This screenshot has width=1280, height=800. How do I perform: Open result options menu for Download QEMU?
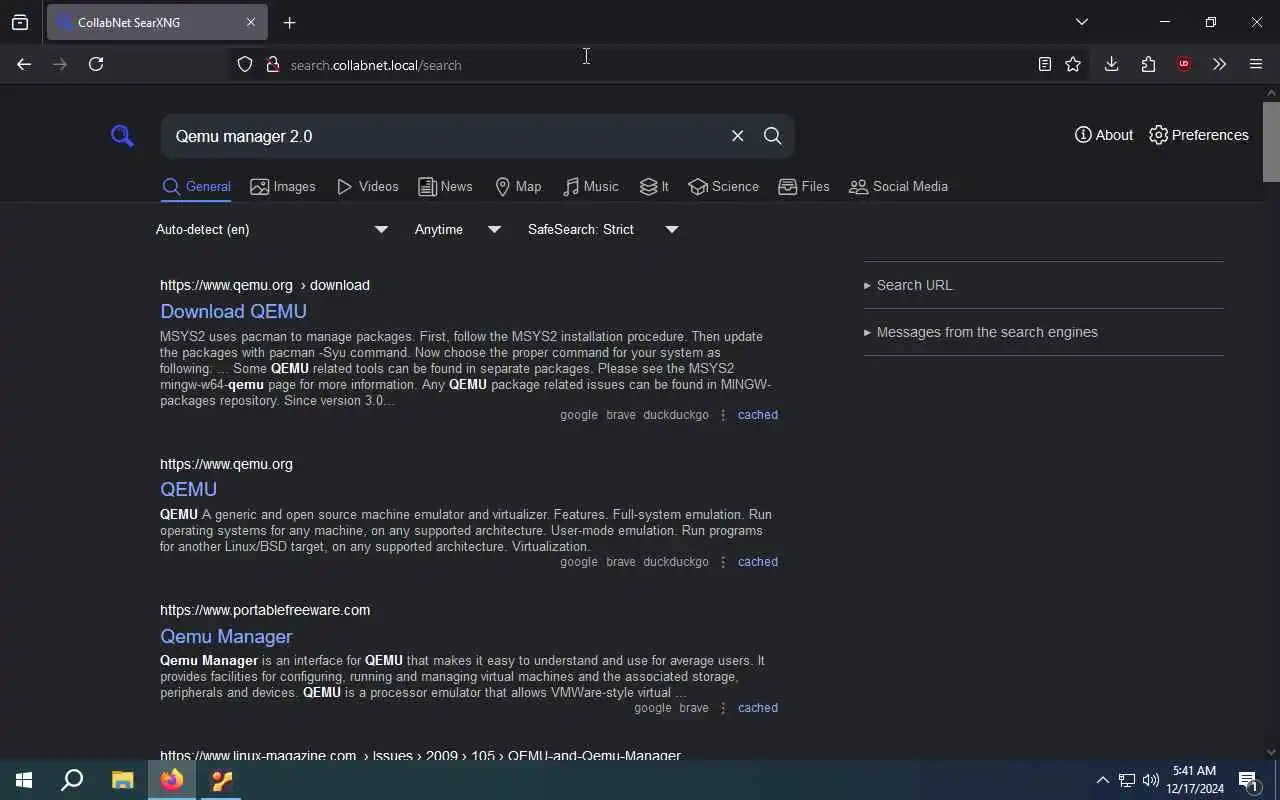click(723, 414)
